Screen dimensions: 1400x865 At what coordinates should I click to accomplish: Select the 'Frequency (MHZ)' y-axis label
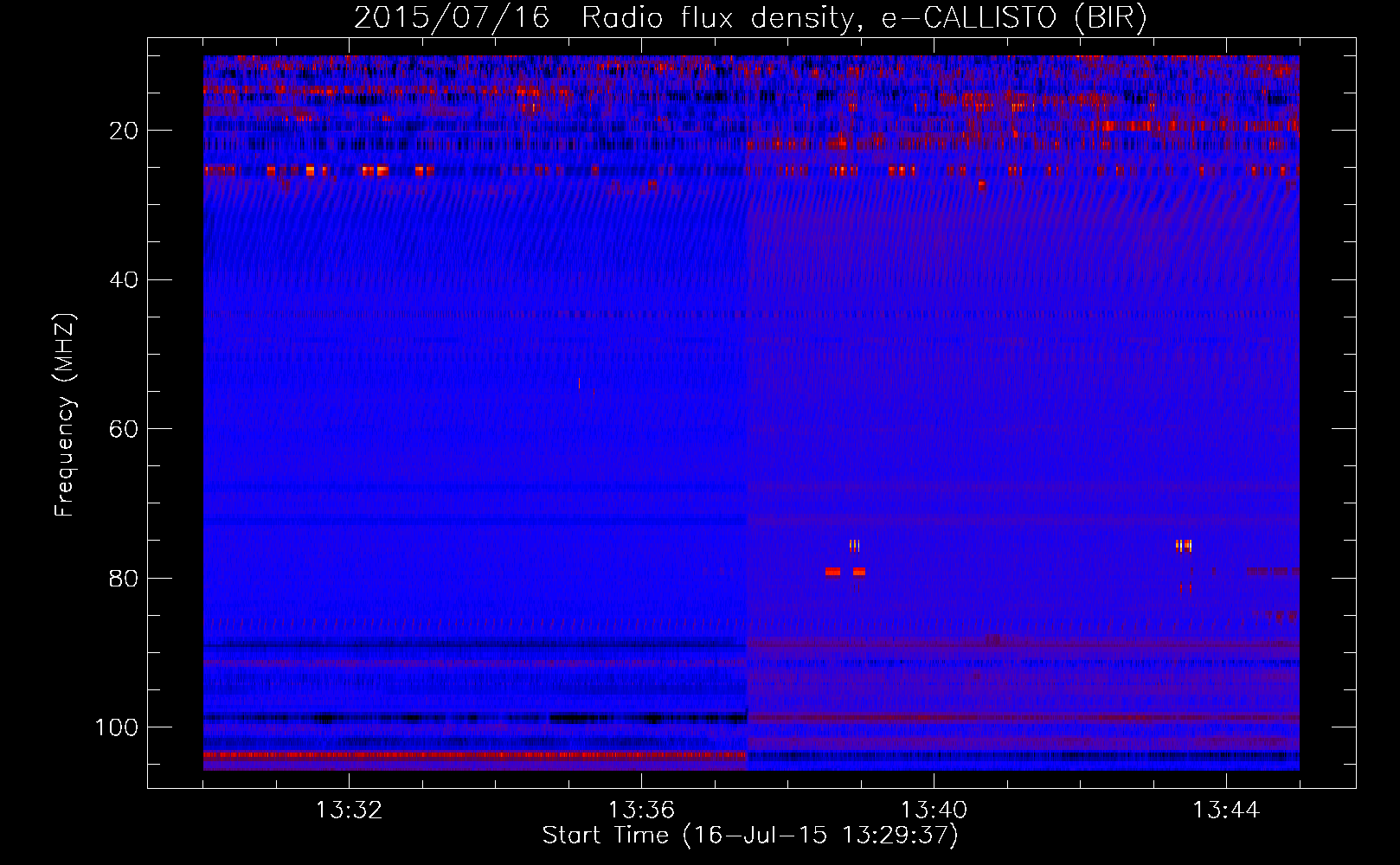pyautogui.click(x=65, y=414)
